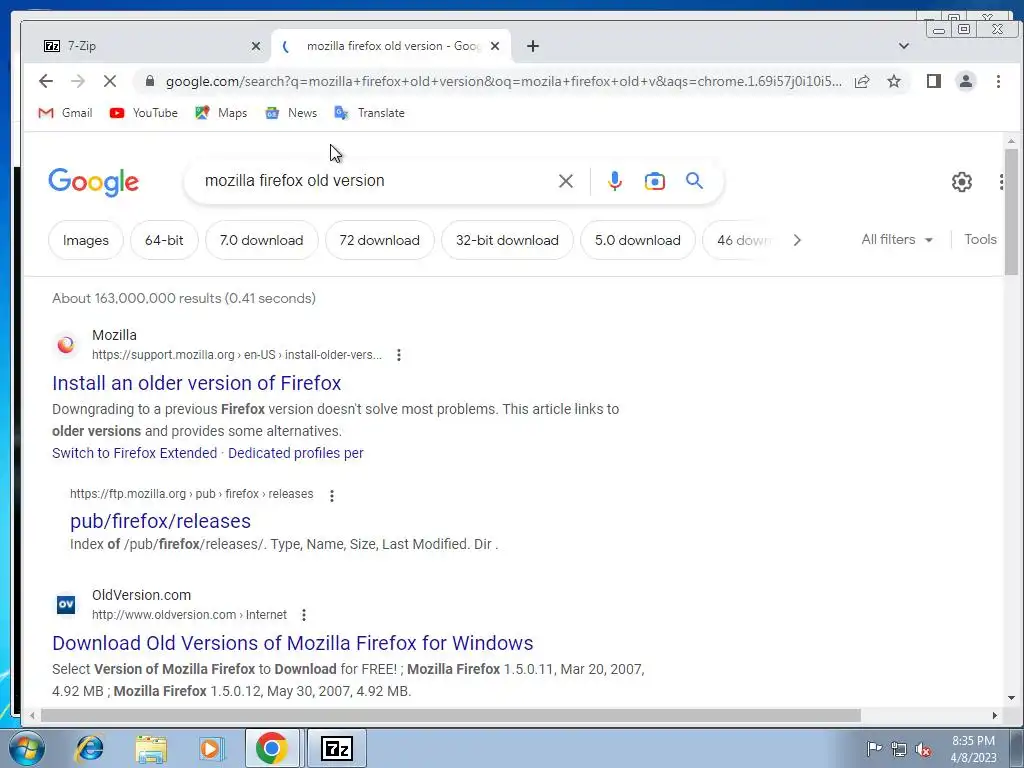Click the magnifier search button
The width and height of the screenshot is (1024, 768).
point(694,181)
